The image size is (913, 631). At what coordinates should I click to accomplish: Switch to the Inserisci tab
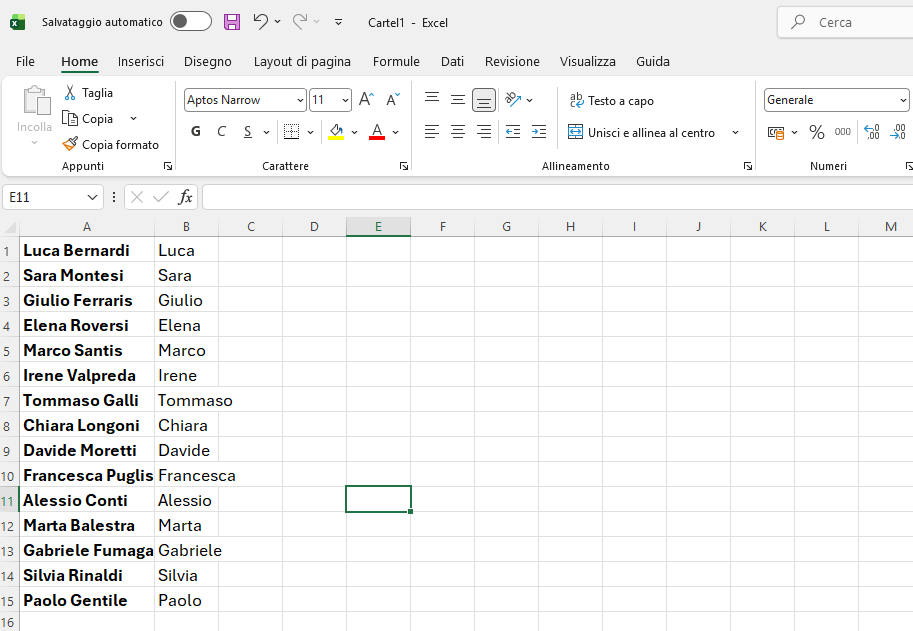coord(141,61)
